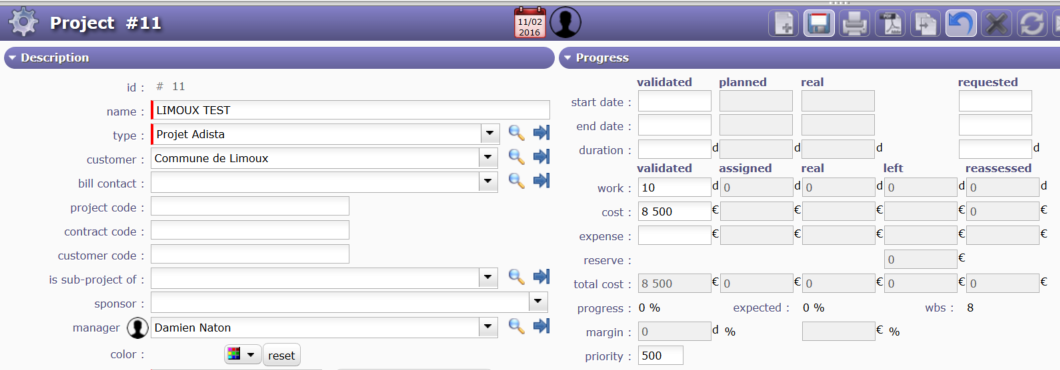Open the color picker palette
The image size is (1060, 370).
(242, 354)
